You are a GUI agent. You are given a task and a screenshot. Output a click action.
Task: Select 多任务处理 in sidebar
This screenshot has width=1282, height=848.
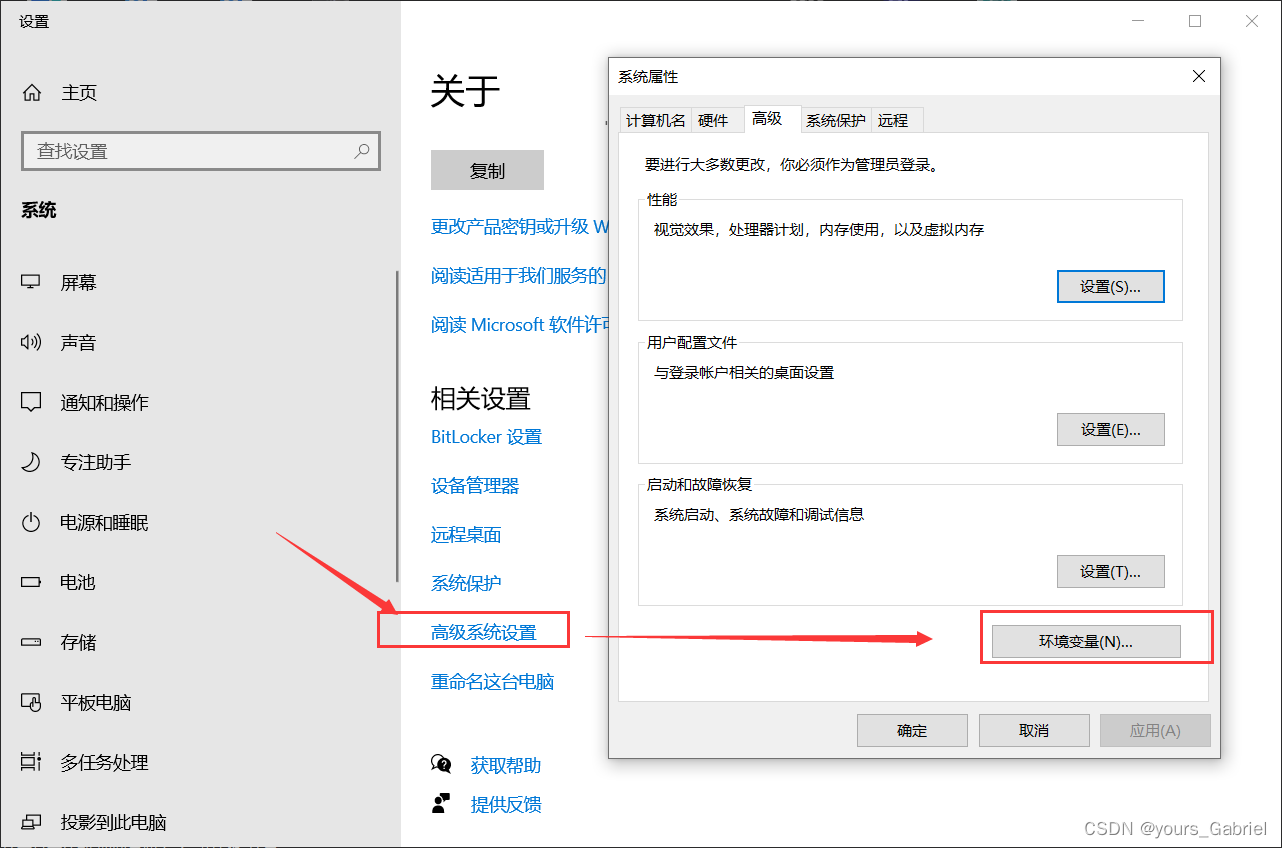(x=105, y=762)
